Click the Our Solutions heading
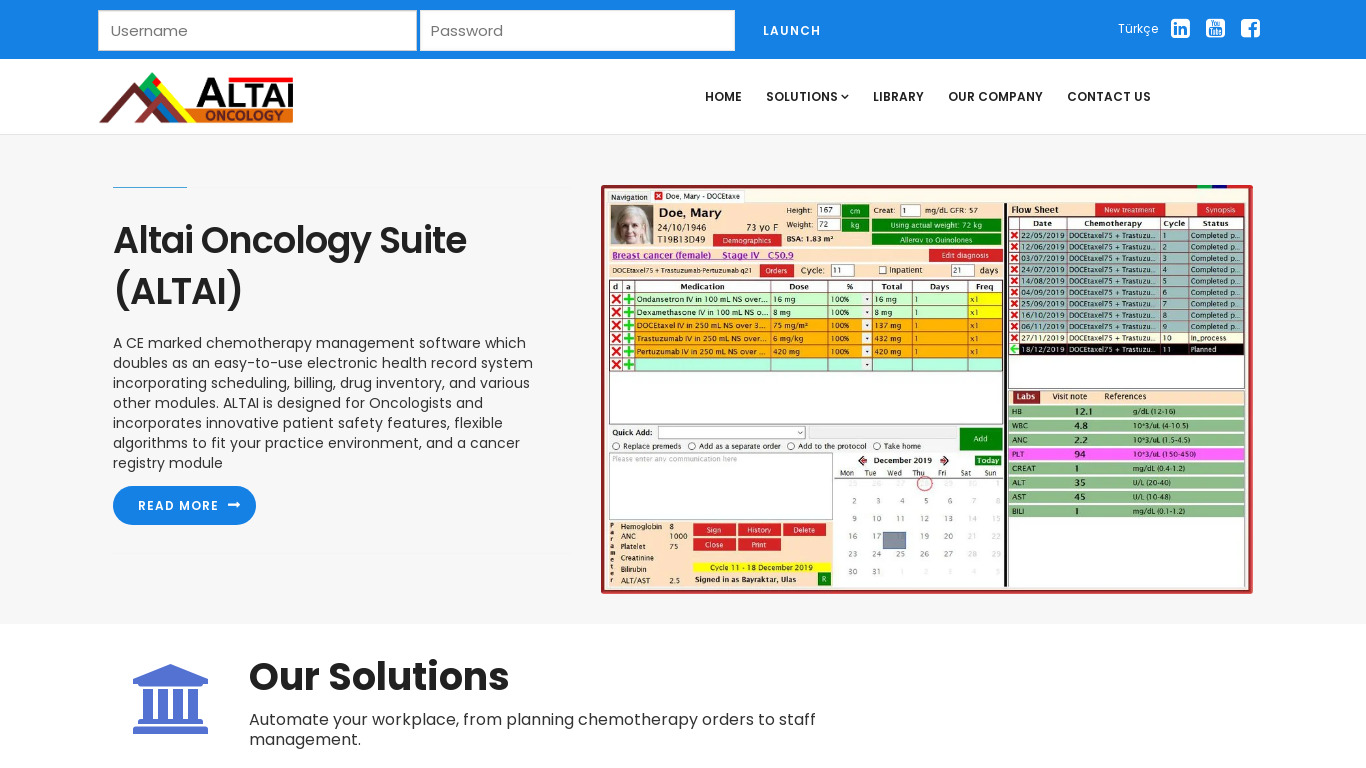Screen dimensions: 1366x768 379,677
